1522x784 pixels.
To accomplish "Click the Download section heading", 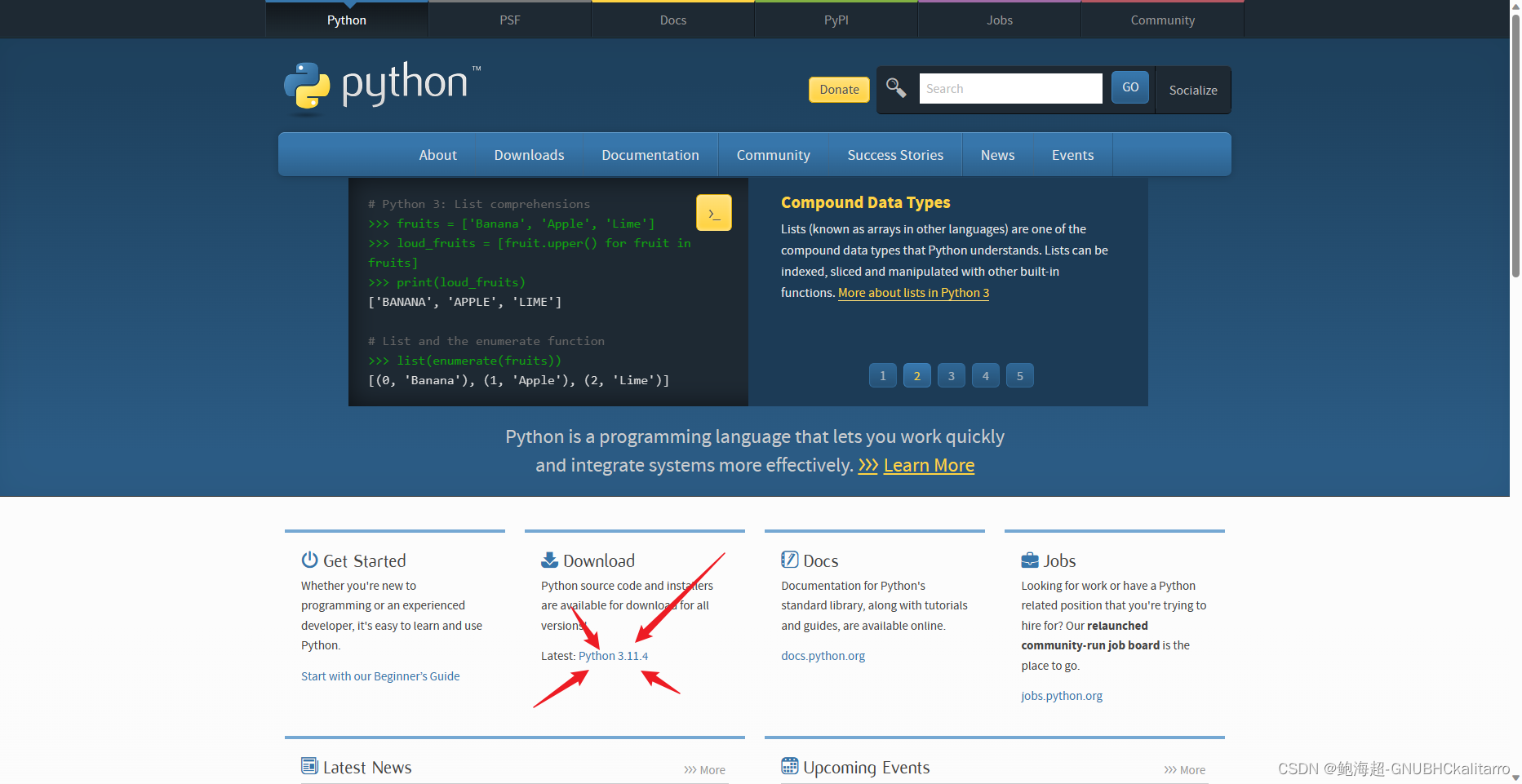I will pyautogui.click(x=599, y=561).
